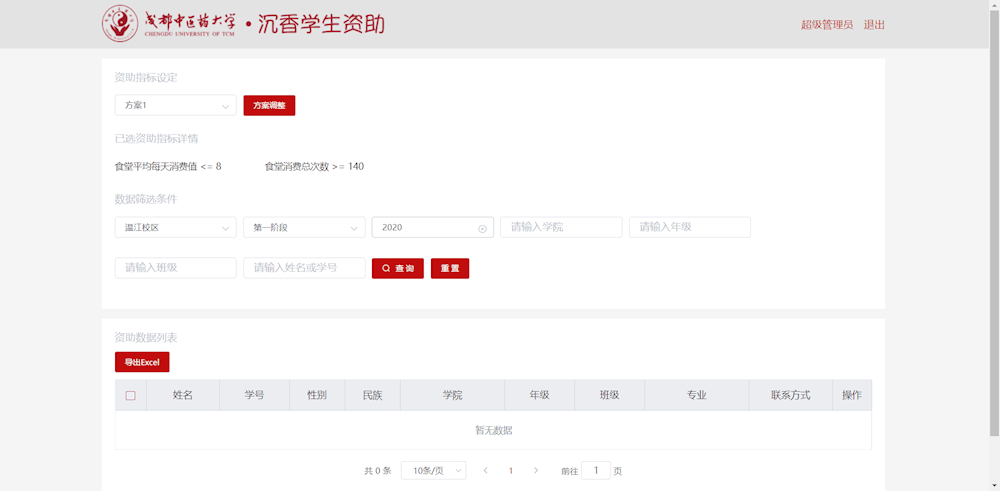Clear the 2020 year field using its clear icon
1000x491 pixels.
click(482, 228)
